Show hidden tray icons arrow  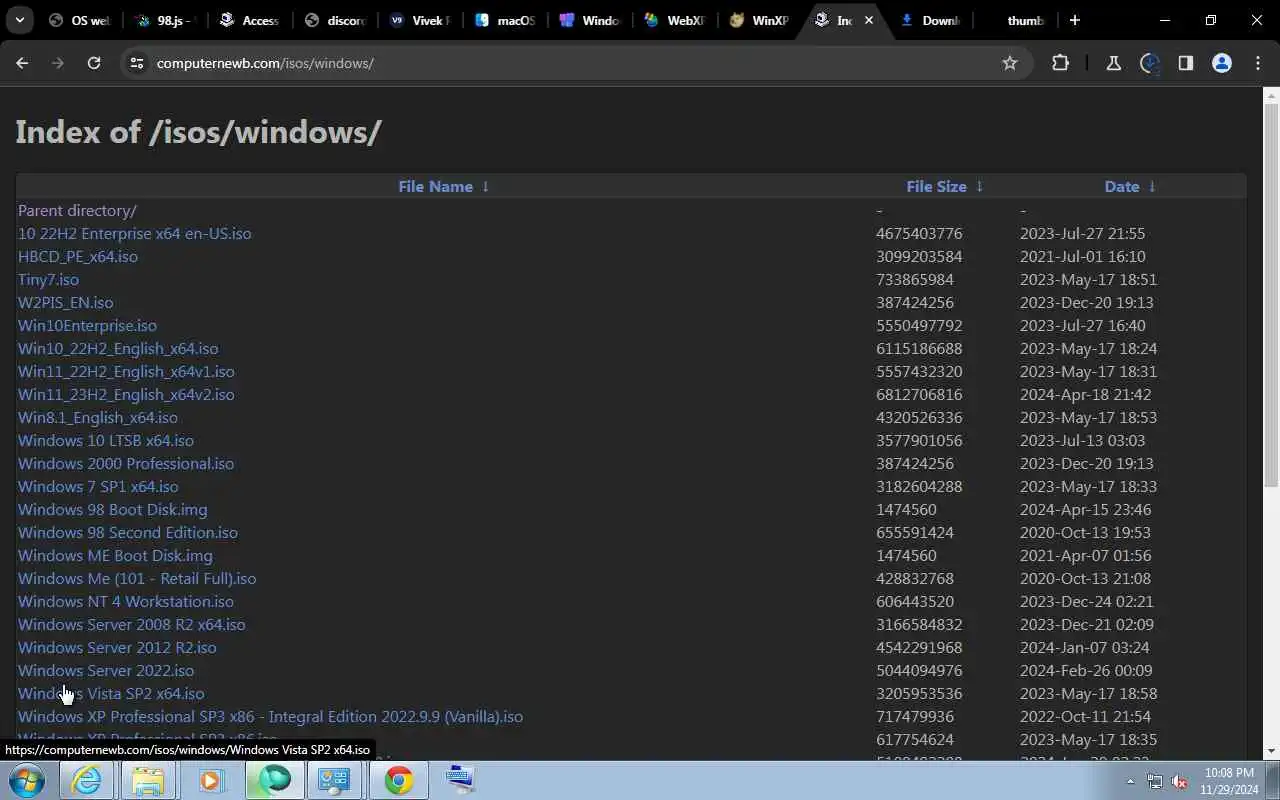coord(1131,781)
